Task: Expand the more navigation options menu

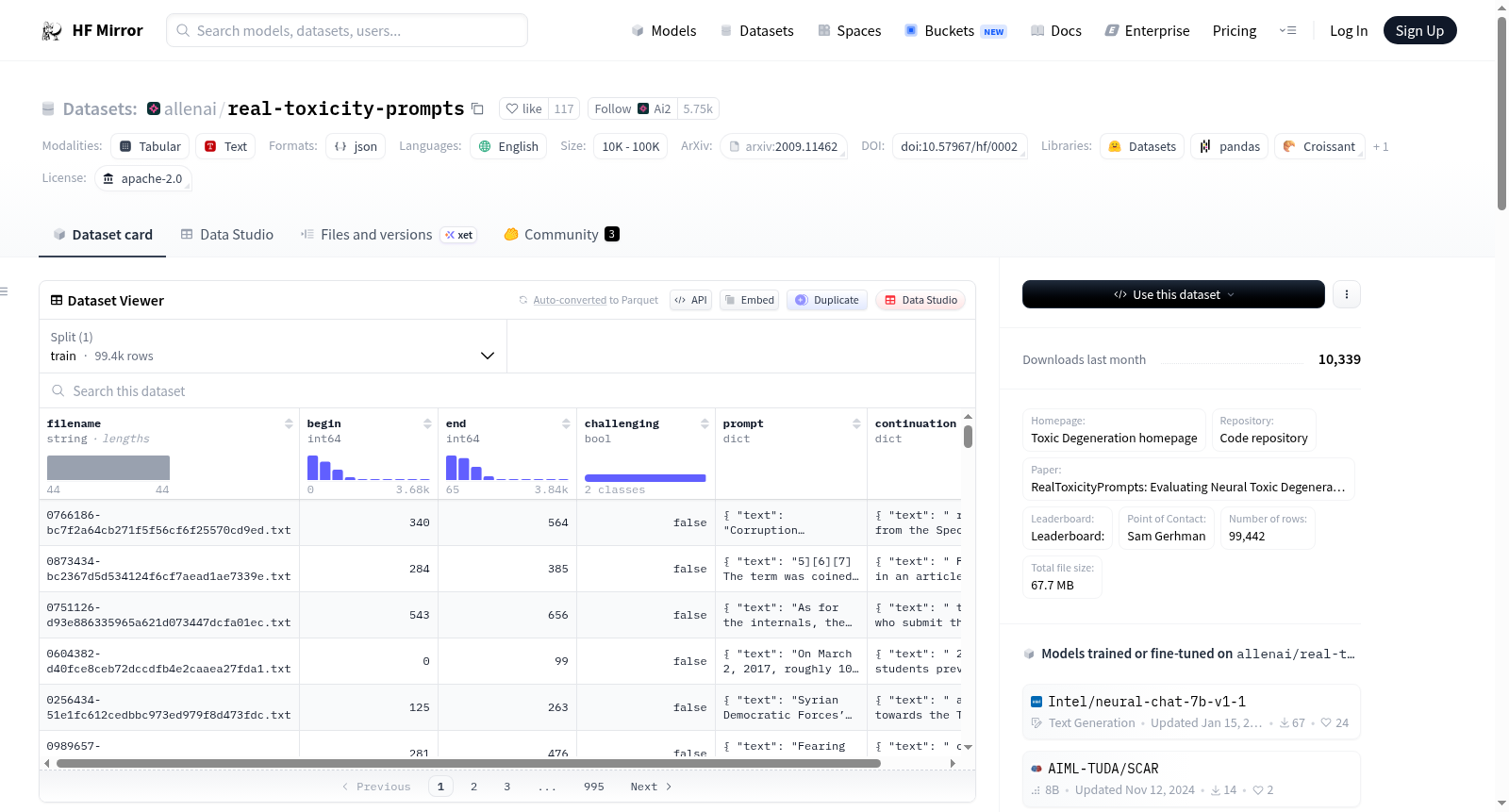Action: [x=1287, y=30]
